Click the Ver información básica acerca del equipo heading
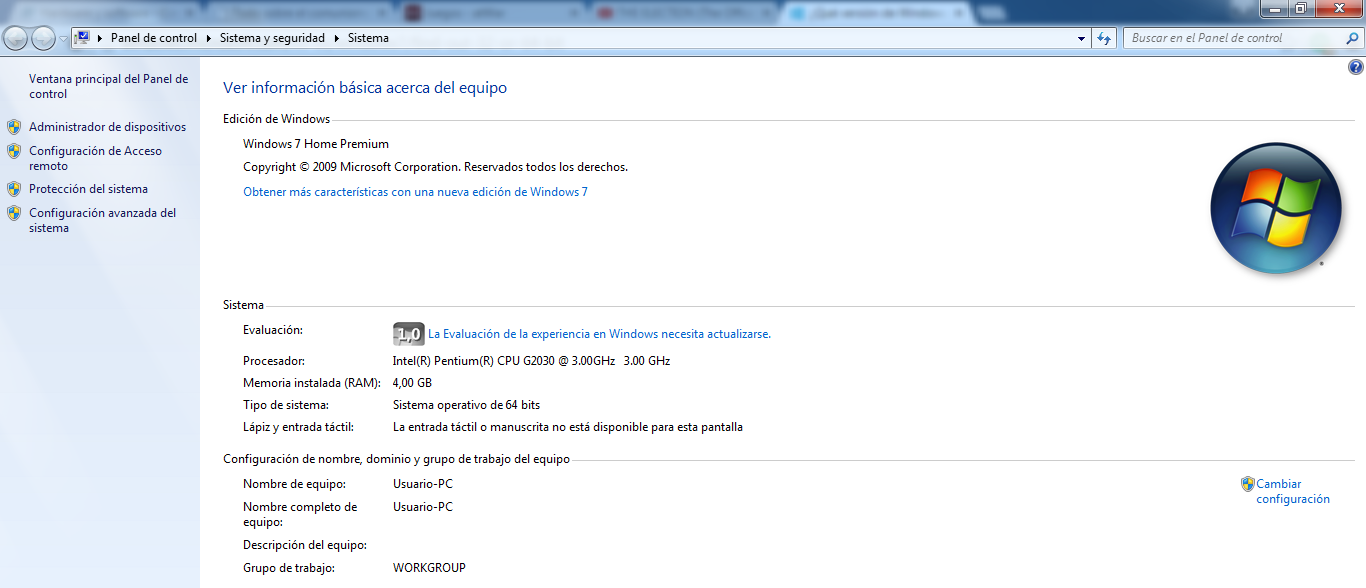The height and width of the screenshot is (588, 1366). [x=365, y=88]
